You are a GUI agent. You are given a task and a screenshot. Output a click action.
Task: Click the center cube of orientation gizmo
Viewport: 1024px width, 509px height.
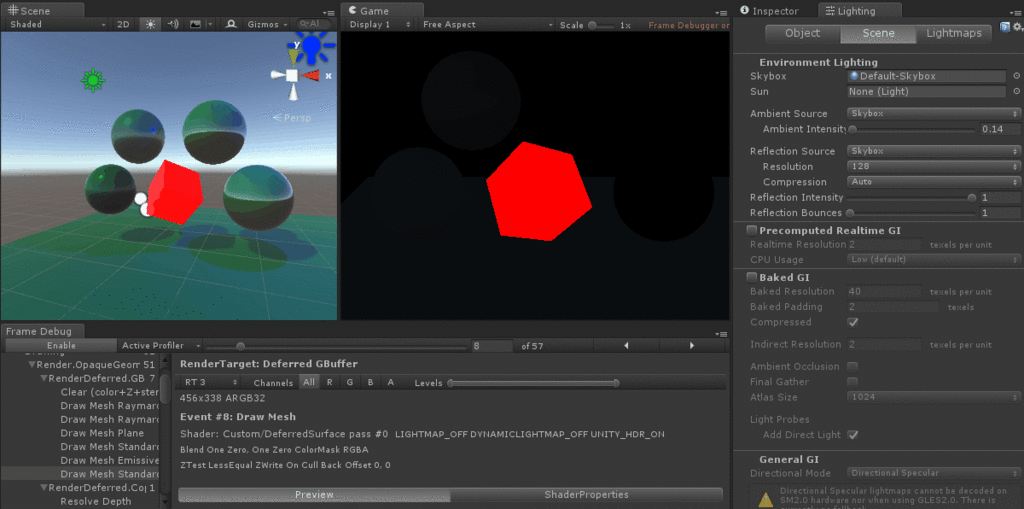[x=292, y=76]
